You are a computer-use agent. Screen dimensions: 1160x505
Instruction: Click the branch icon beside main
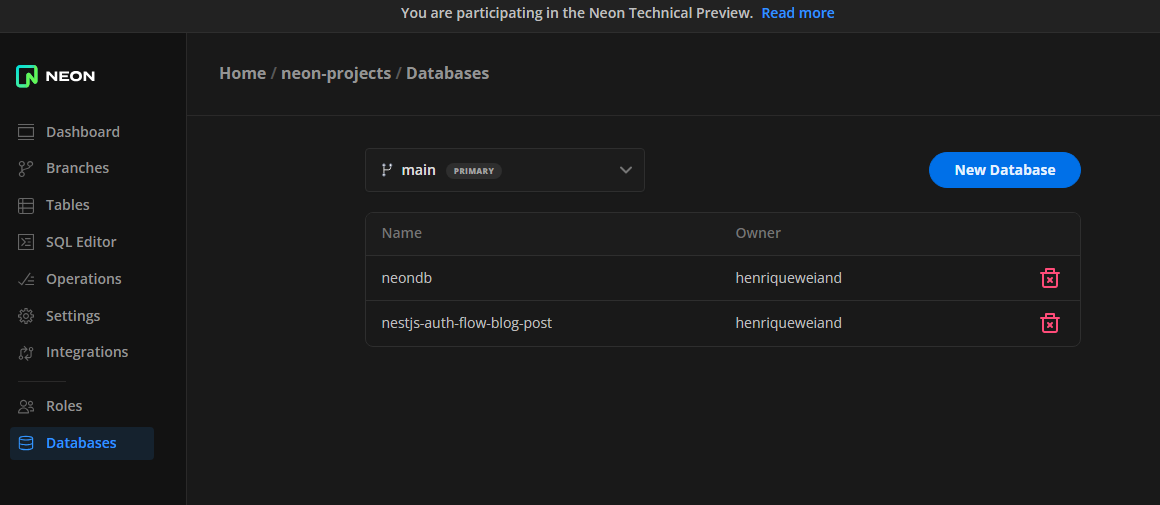pyautogui.click(x=386, y=170)
